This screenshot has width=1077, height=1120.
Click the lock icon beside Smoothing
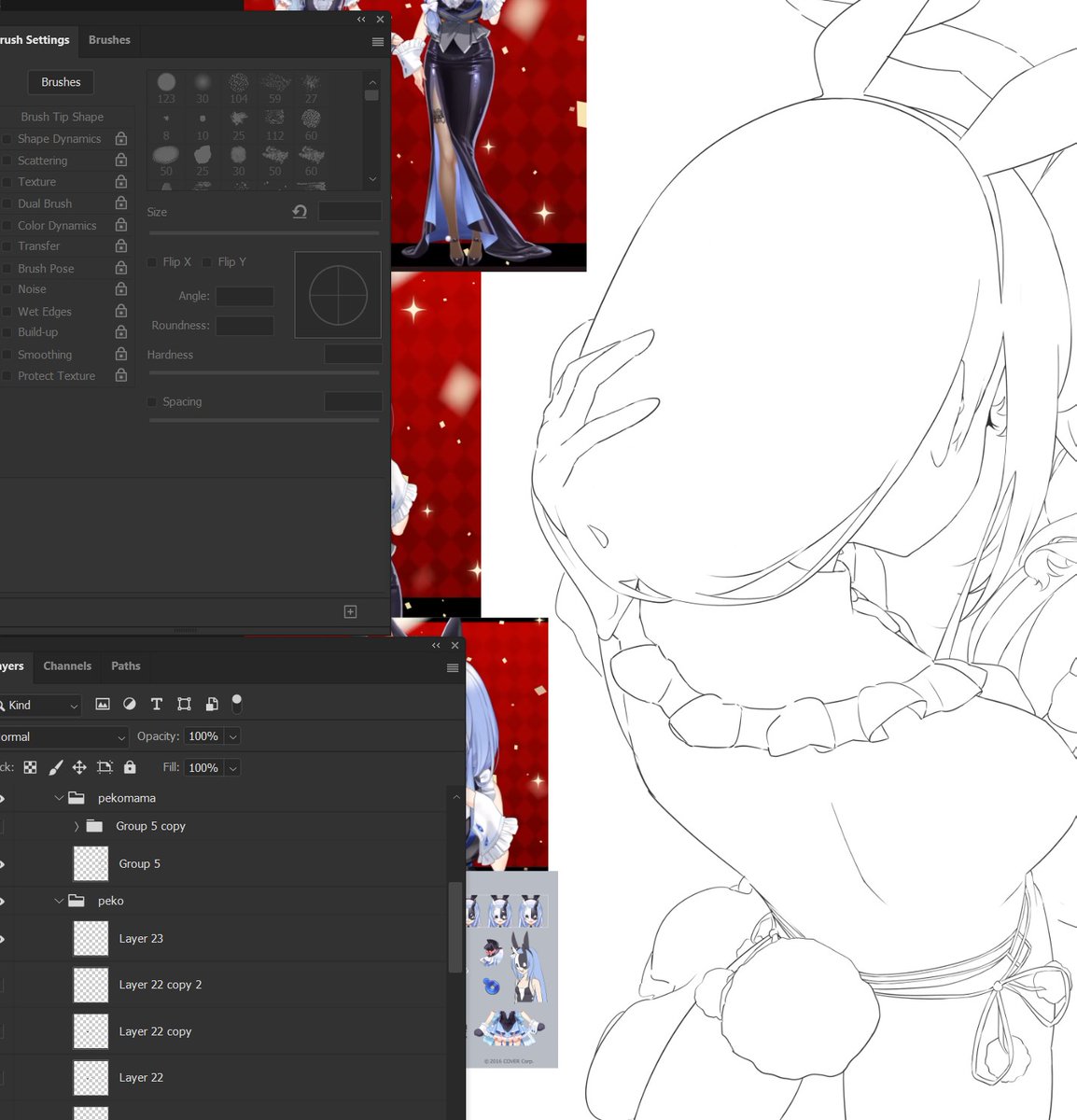[120, 354]
